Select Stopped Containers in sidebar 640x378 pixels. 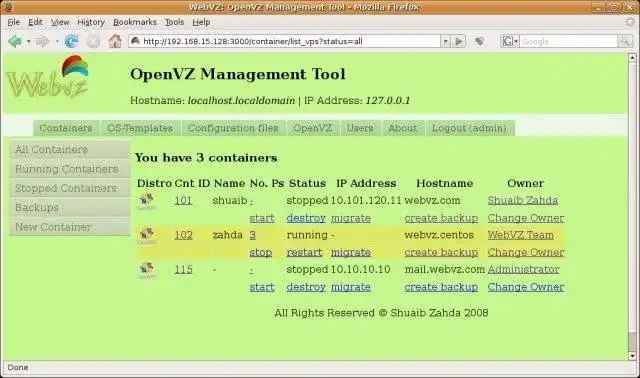pos(70,188)
